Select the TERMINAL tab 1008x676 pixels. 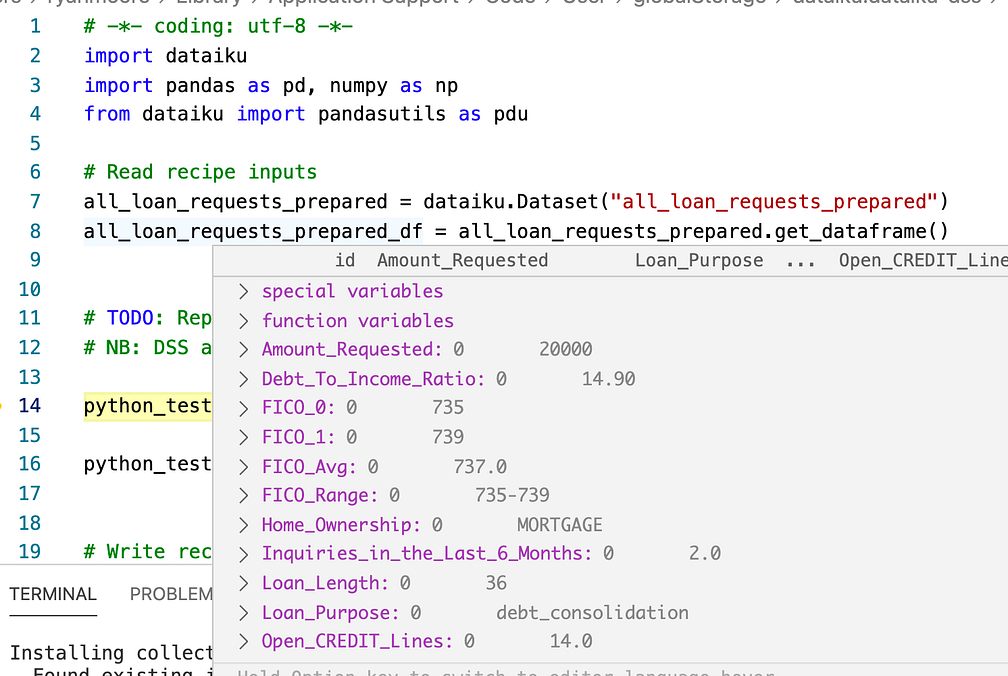point(52,593)
